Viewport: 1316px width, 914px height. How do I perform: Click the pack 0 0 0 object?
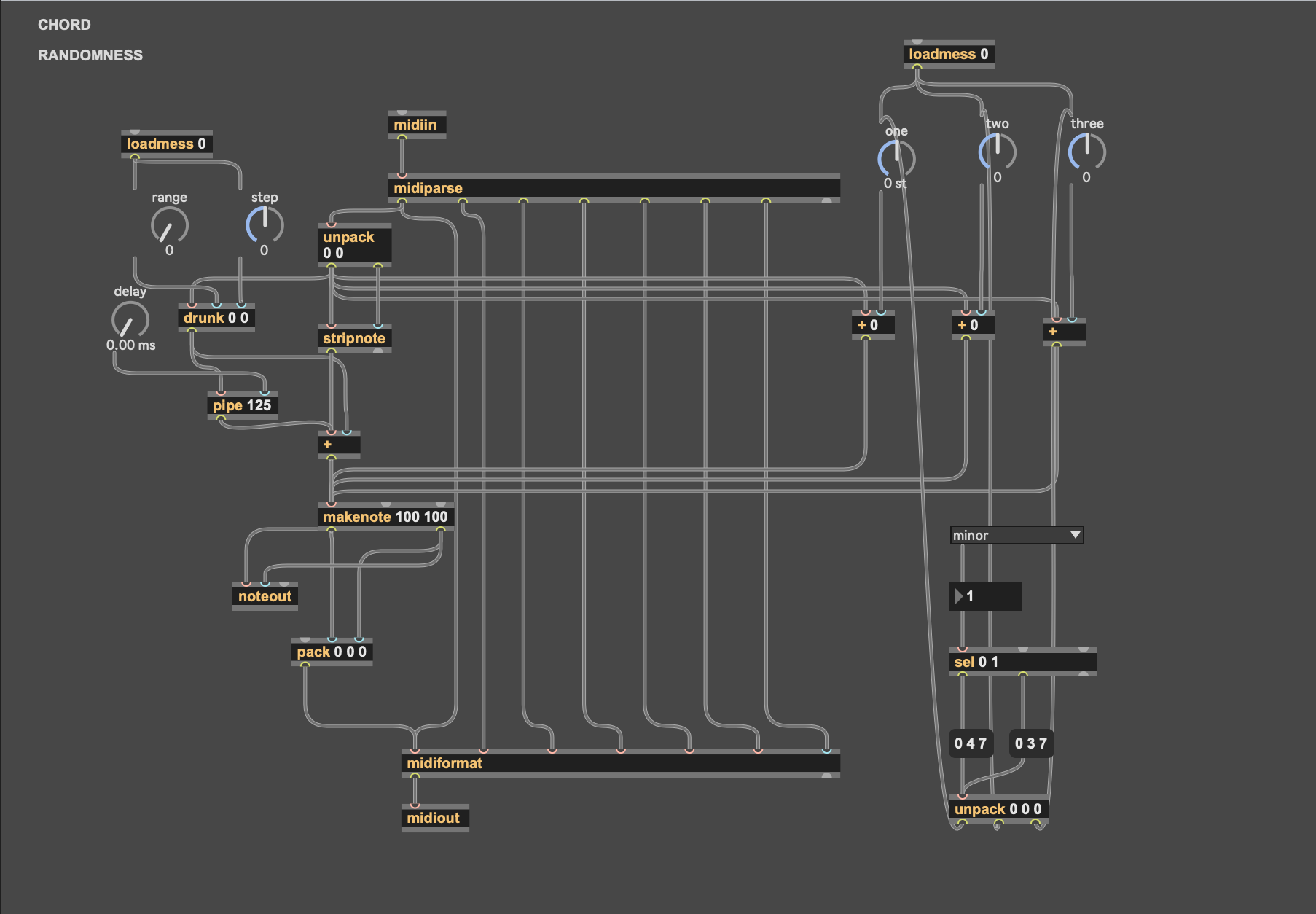coord(332,652)
